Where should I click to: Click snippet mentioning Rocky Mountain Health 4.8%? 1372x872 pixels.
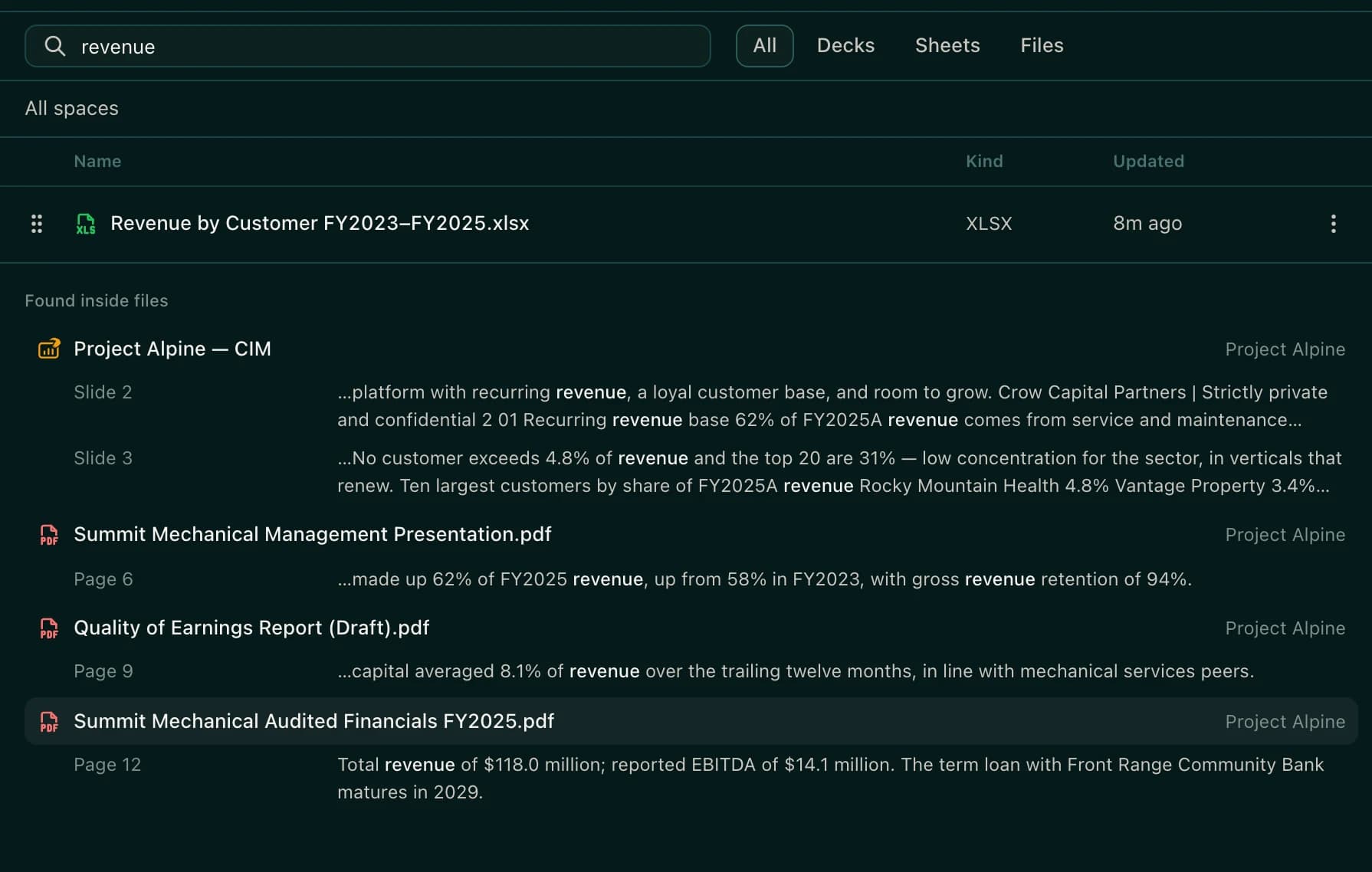click(839, 472)
